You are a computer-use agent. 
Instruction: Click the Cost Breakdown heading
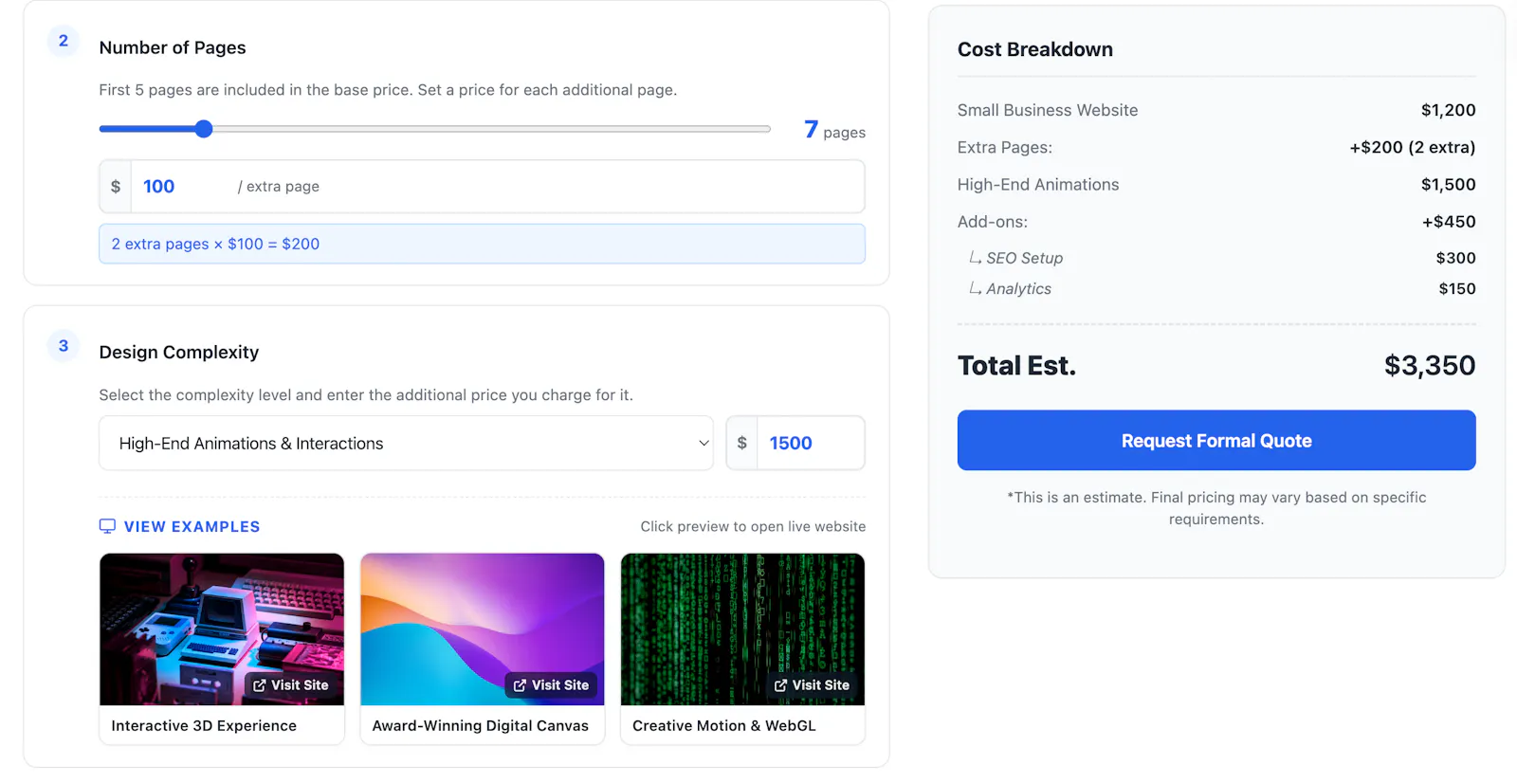pyautogui.click(x=1035, y=49)
